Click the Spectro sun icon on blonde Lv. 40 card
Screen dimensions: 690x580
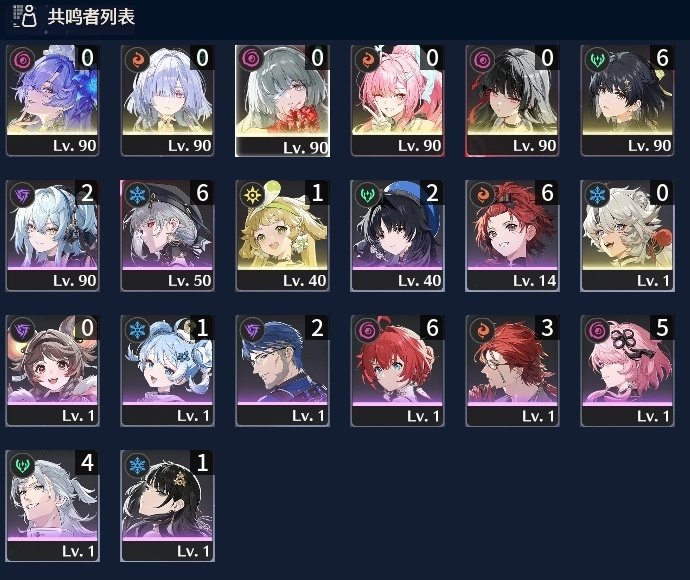click(252, 195)
